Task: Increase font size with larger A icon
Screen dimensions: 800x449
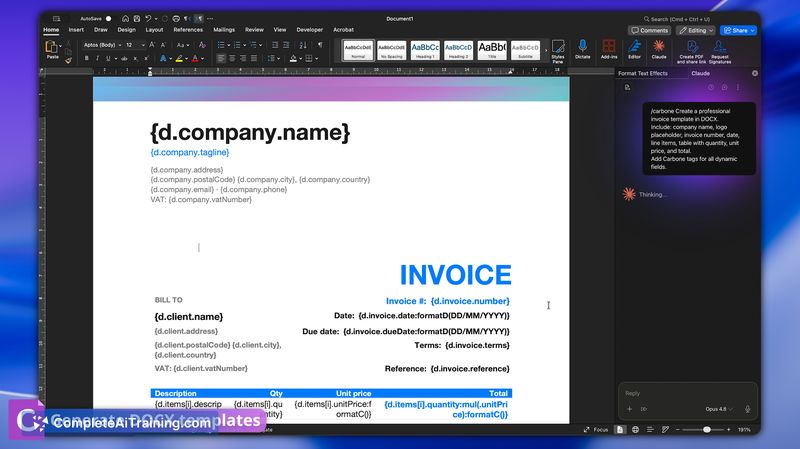Action: (x=152, y=45)
